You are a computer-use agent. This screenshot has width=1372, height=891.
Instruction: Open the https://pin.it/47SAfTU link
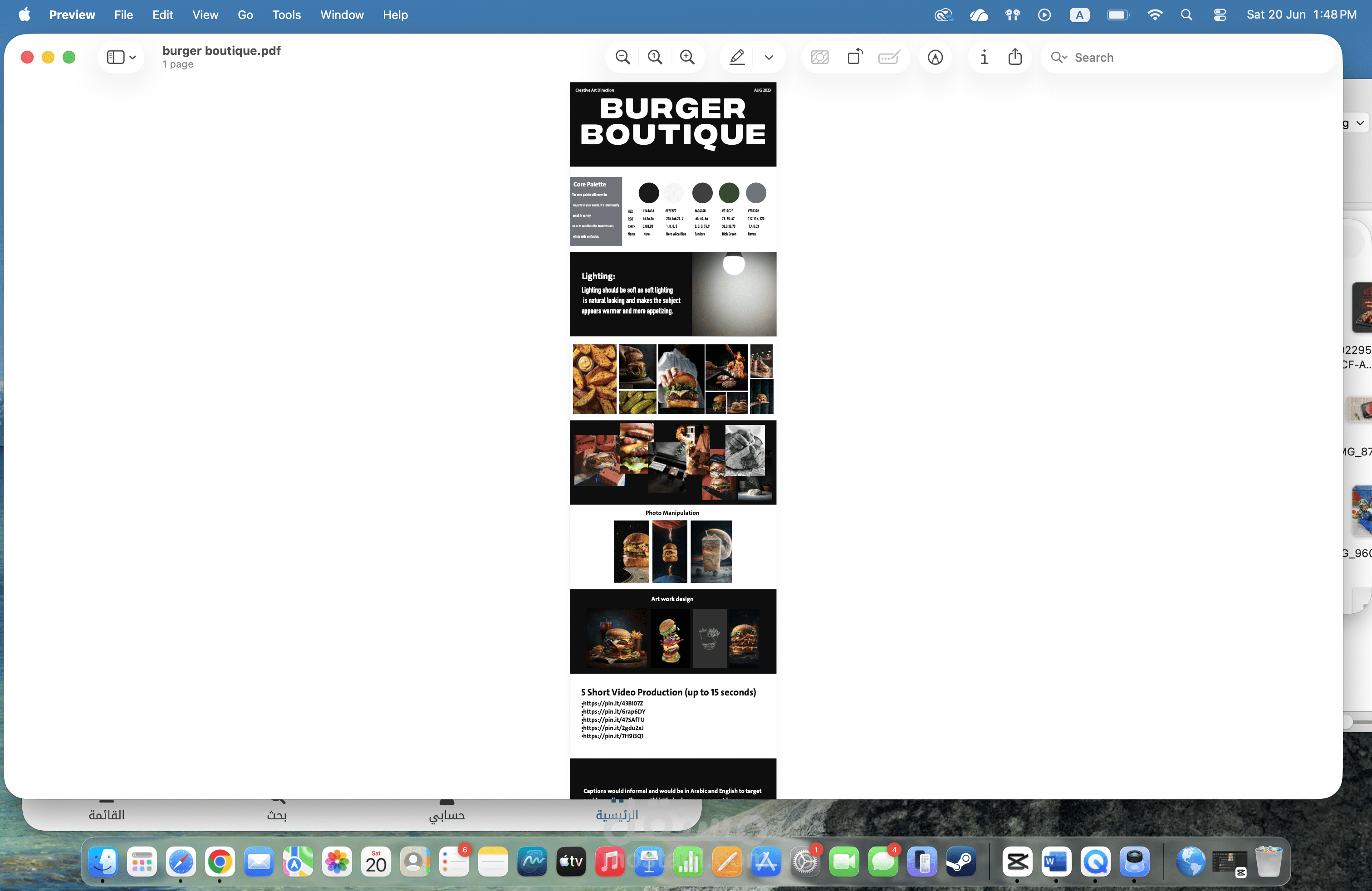(x=613, y=719)
